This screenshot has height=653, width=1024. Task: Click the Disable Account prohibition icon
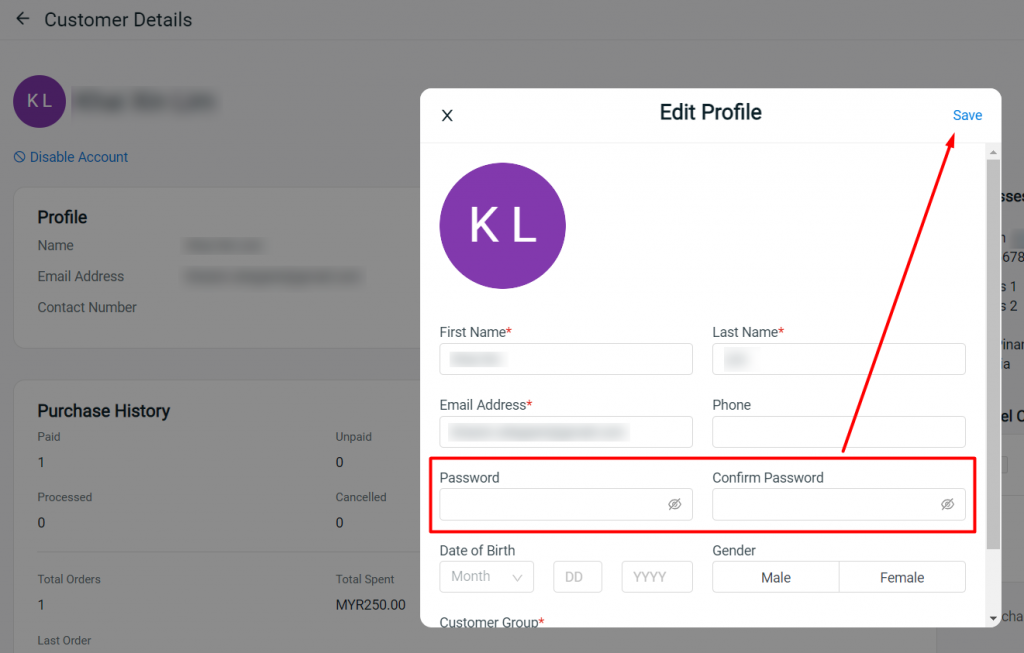20,157
